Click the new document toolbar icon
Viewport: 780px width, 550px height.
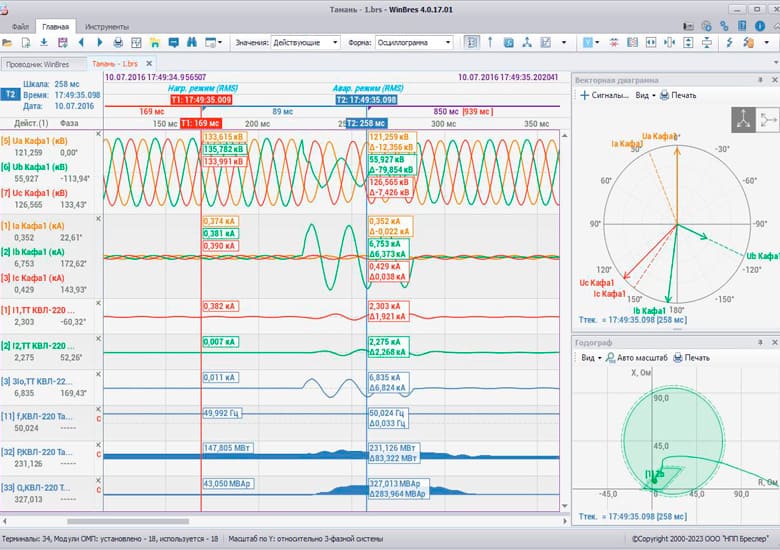[x=25, y=43]
